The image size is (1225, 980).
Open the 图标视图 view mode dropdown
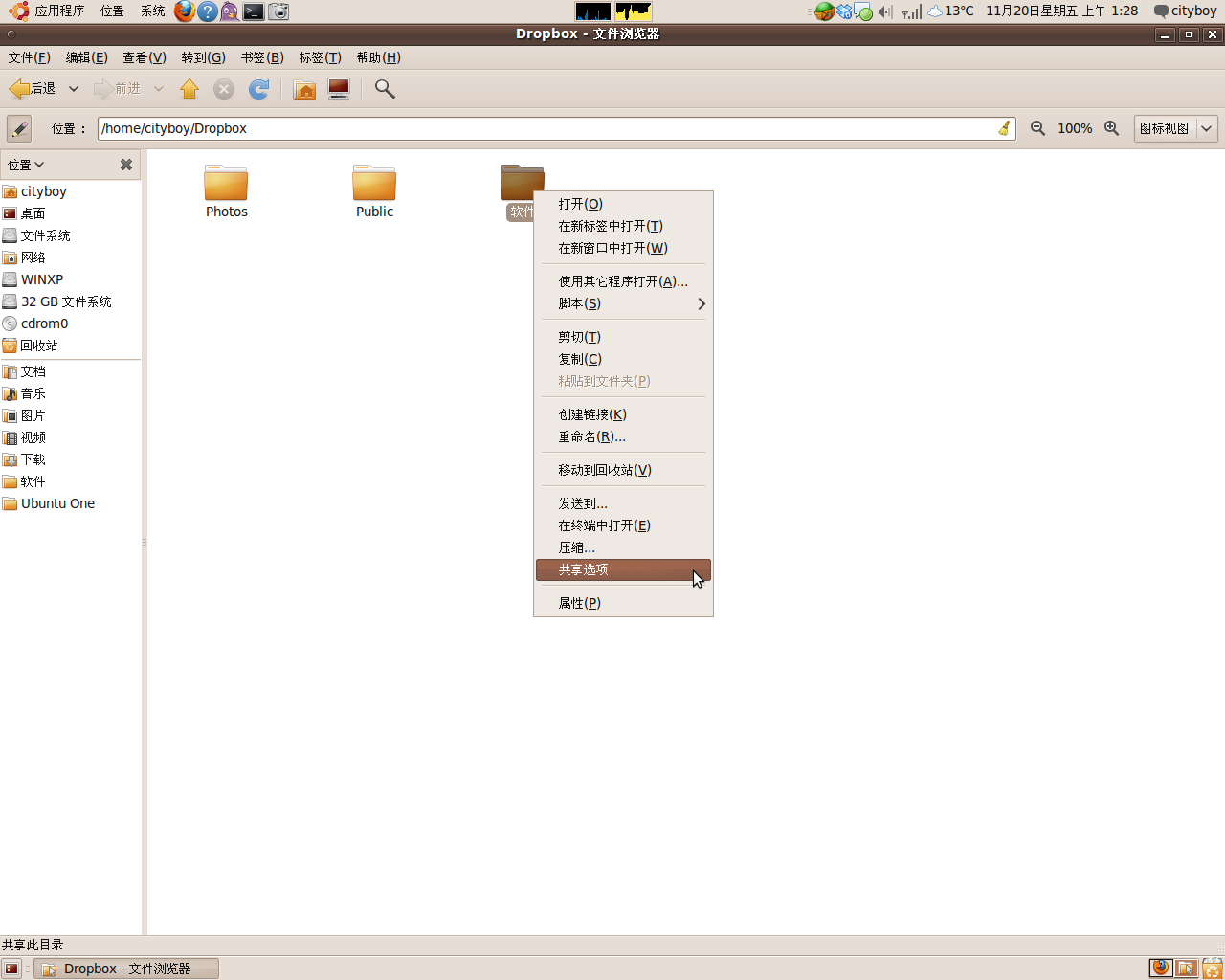pyautogui.click(x=1176, y=128)
